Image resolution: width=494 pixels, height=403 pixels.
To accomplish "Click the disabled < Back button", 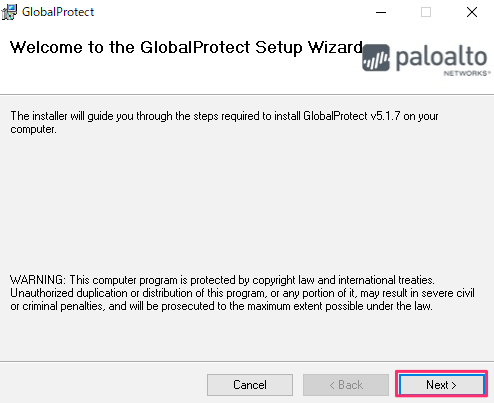I will tap(346, 385).
